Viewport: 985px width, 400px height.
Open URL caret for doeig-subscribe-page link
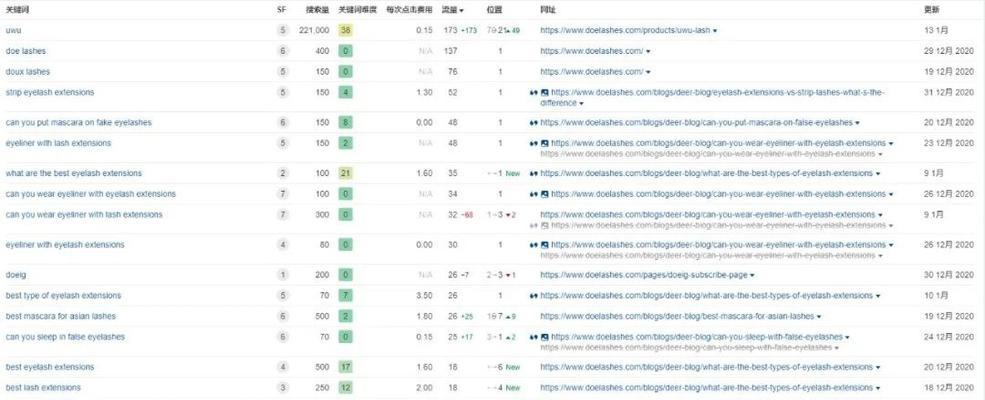pyautogui.click(x=753, y=276)
